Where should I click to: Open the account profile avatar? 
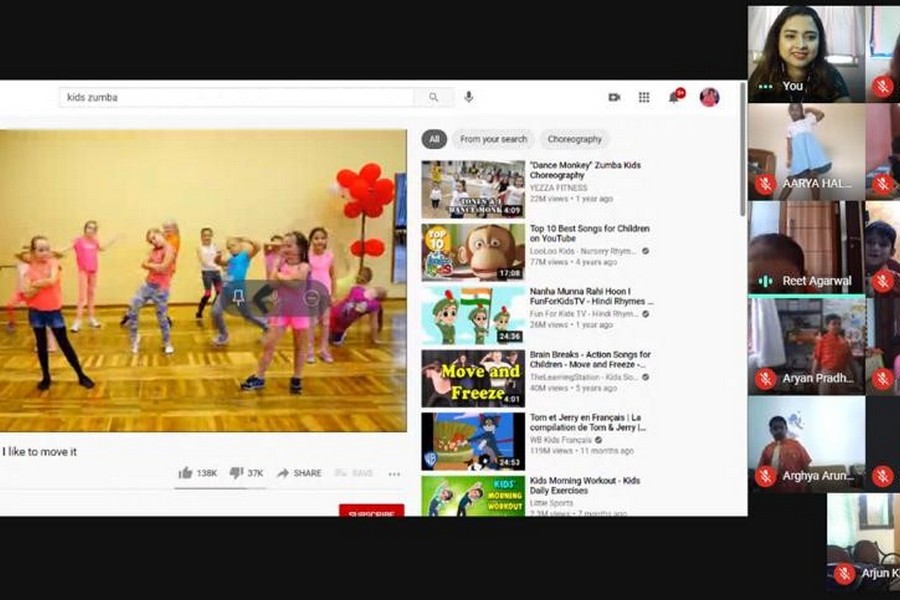pos(709,97)
